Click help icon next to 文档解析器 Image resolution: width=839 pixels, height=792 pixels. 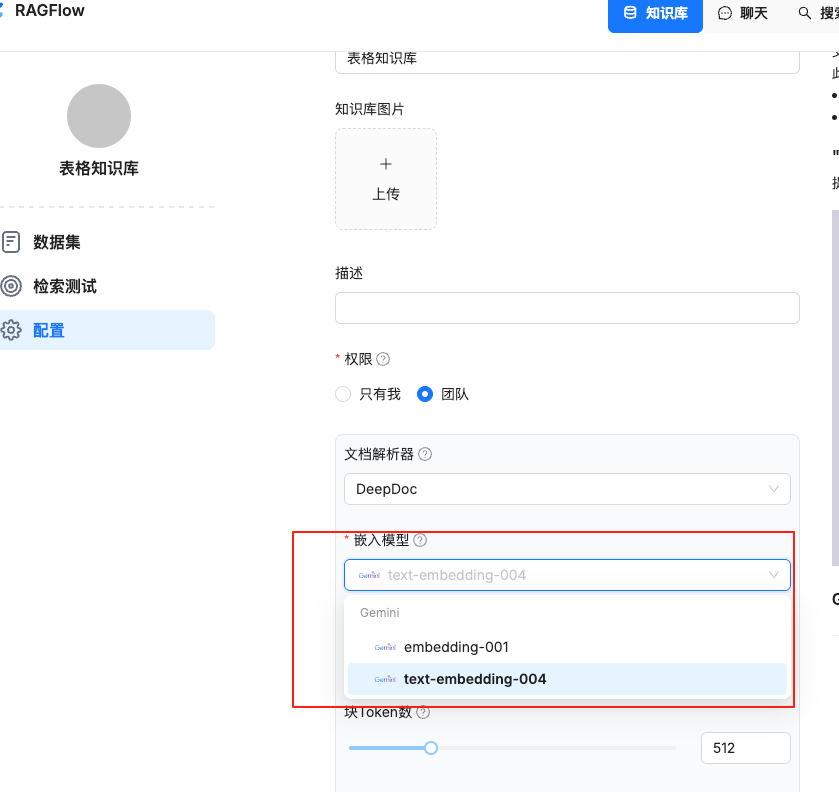coord(425,454)
